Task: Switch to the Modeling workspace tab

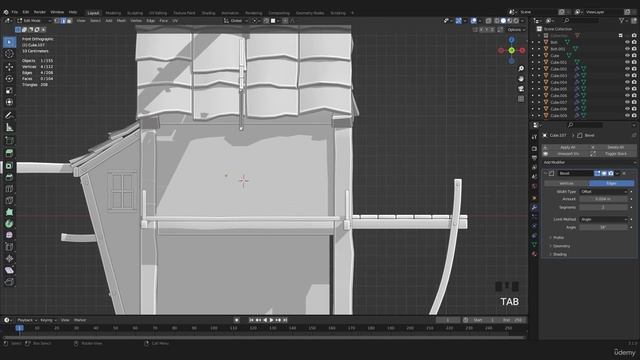Action: (113, 13)
